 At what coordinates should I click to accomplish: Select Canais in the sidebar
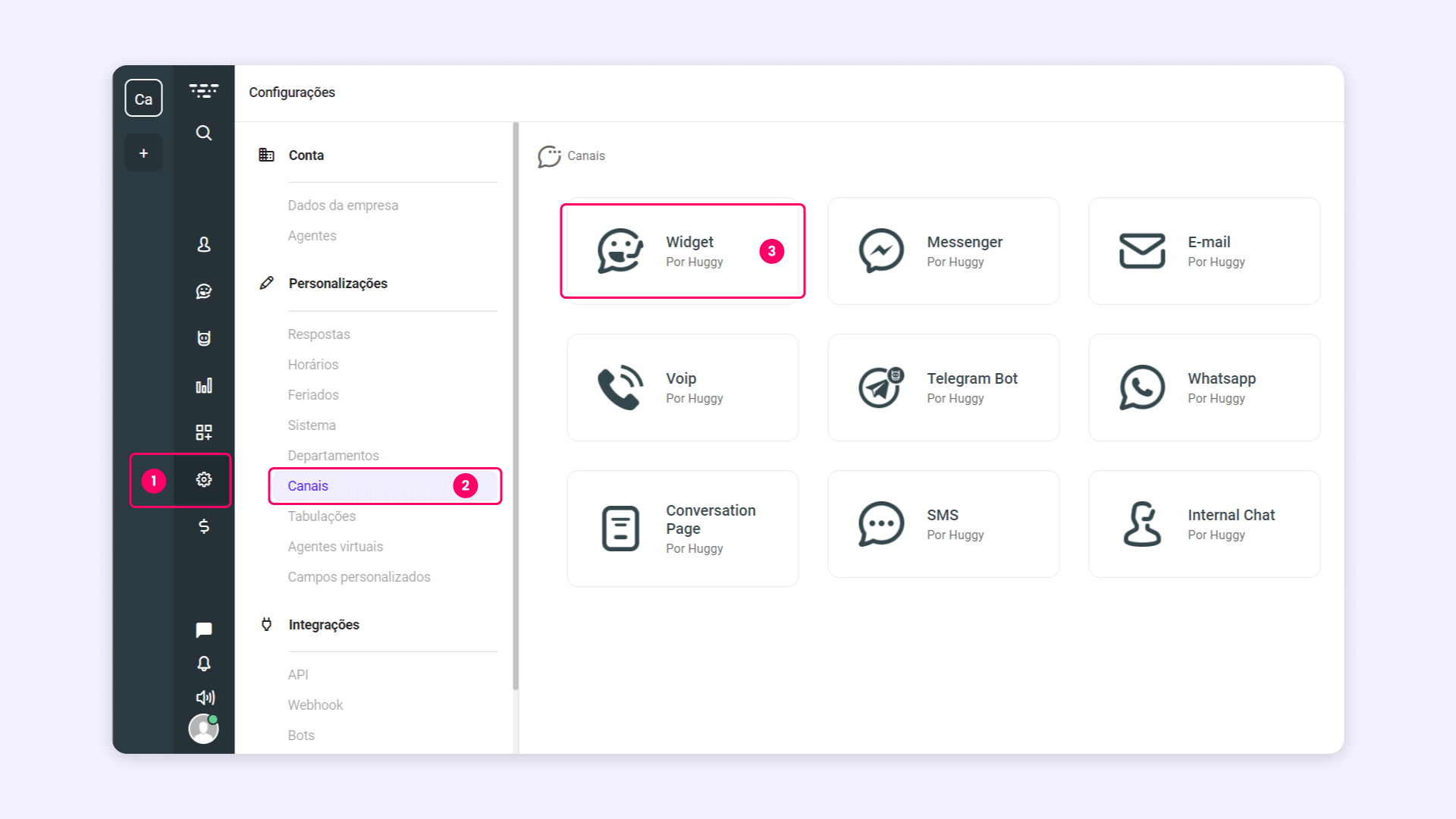tap(385, 486)
